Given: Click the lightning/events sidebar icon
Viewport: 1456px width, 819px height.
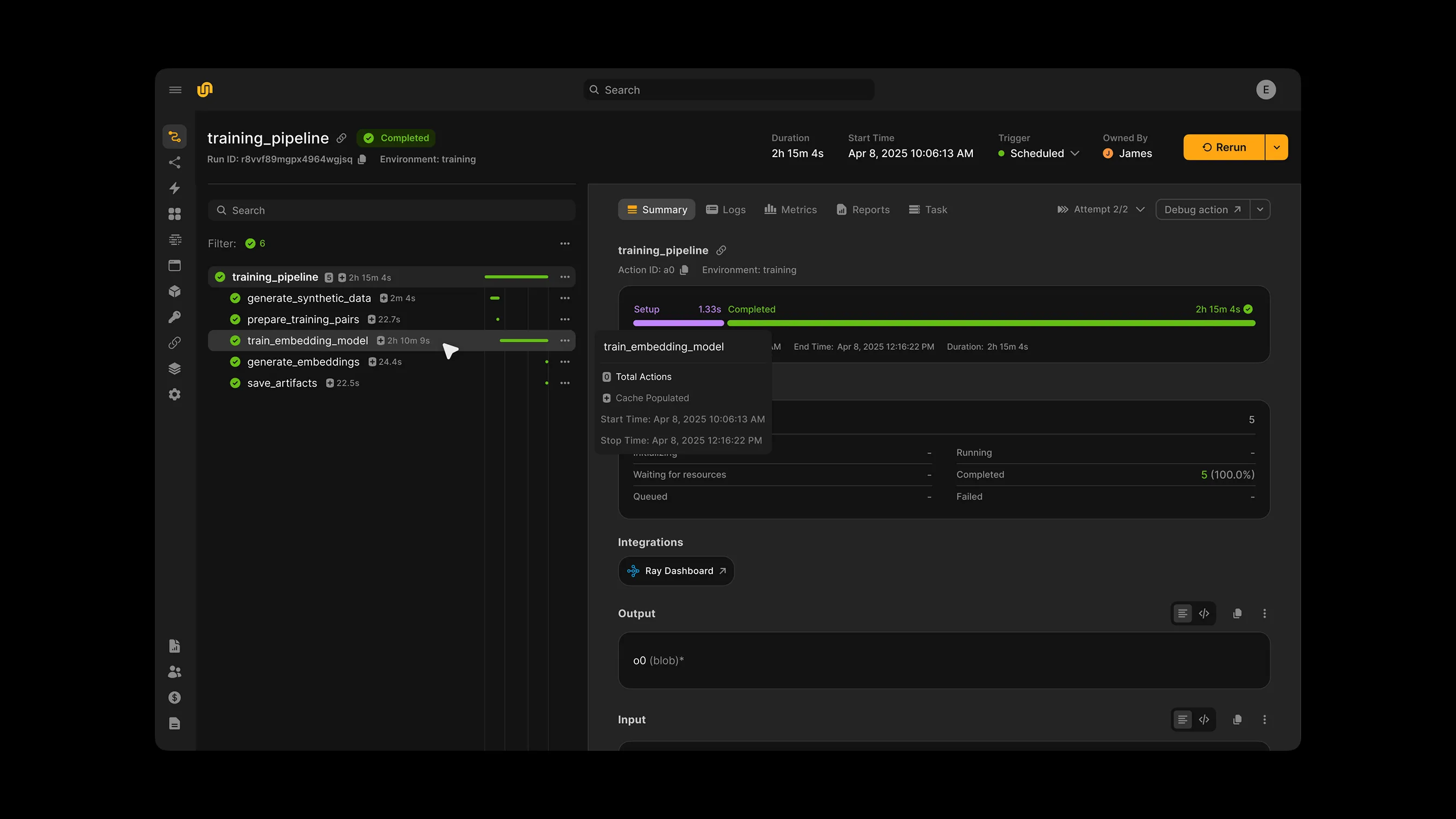Looking at the screenshot, I should click(x=174, y=188).
